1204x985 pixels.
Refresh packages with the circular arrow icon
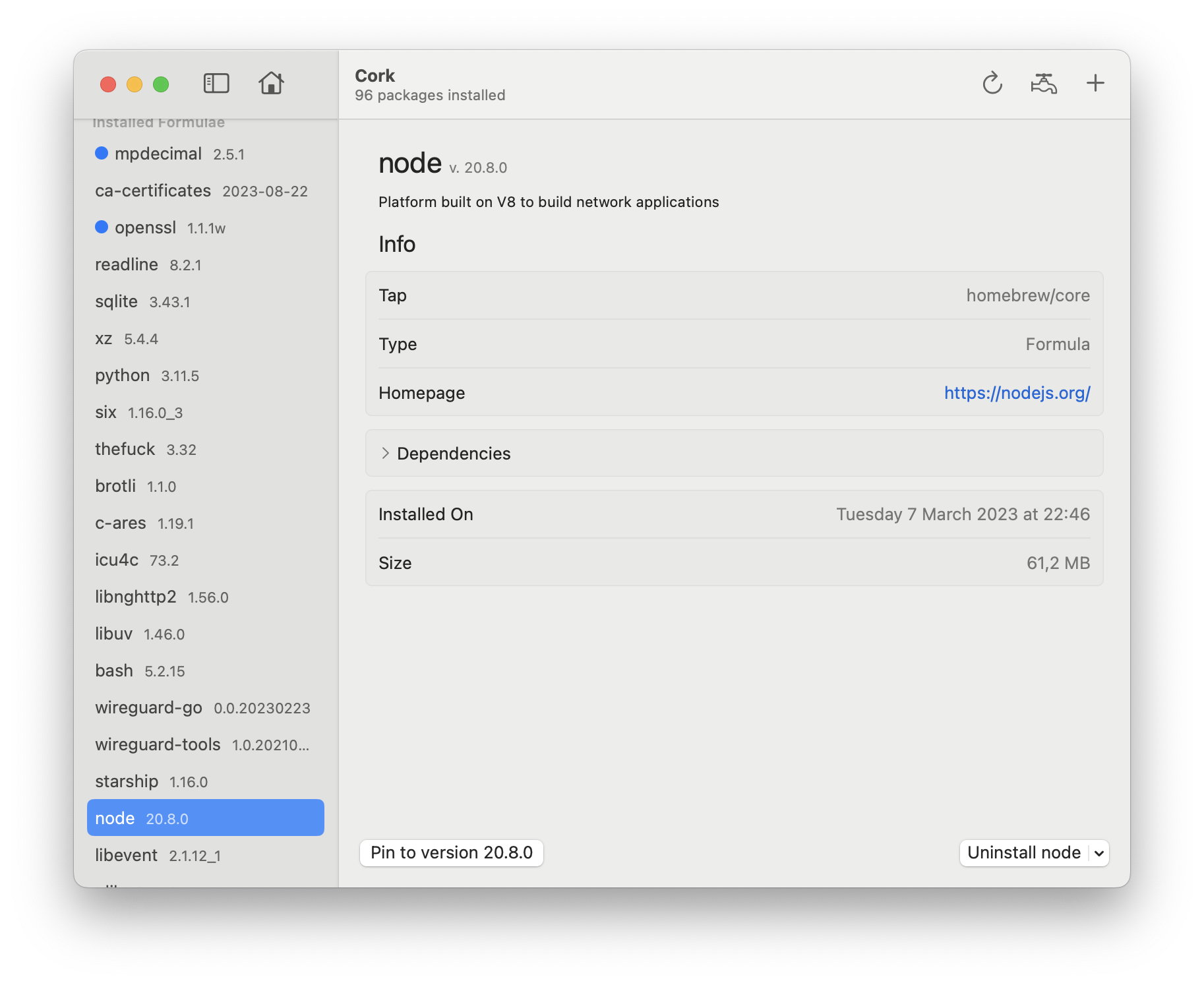(992, 83)
